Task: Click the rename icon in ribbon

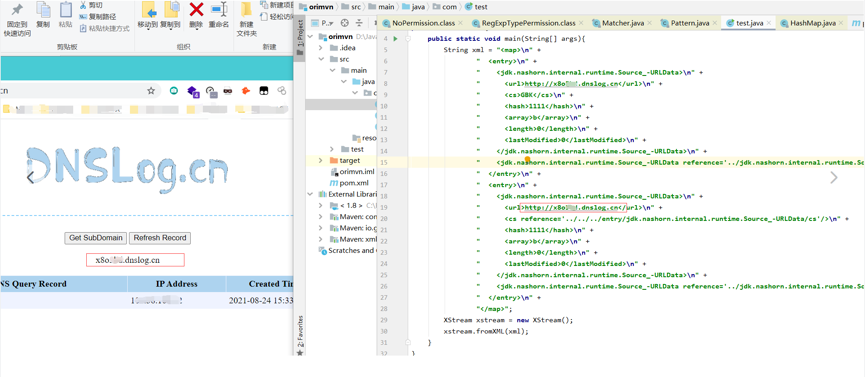Action: pyautogui.click(x=219, y=9)
